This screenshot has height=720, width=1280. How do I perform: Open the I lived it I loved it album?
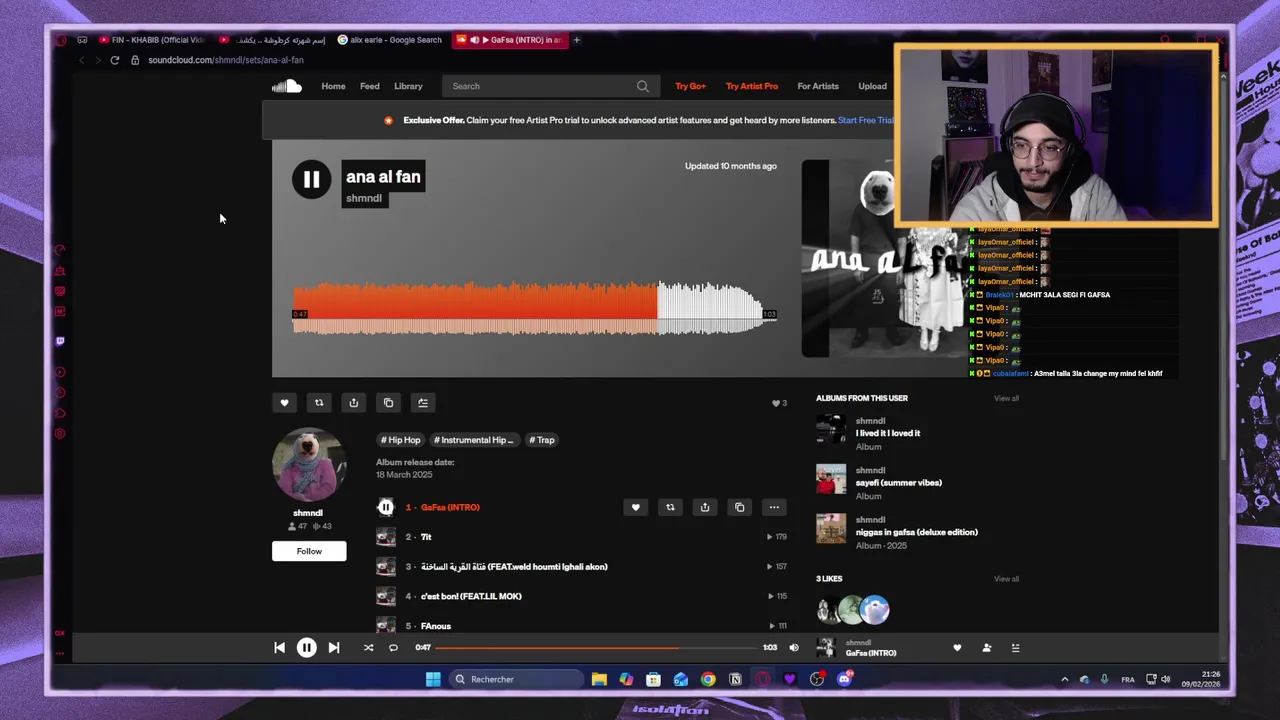click(888, 433)
